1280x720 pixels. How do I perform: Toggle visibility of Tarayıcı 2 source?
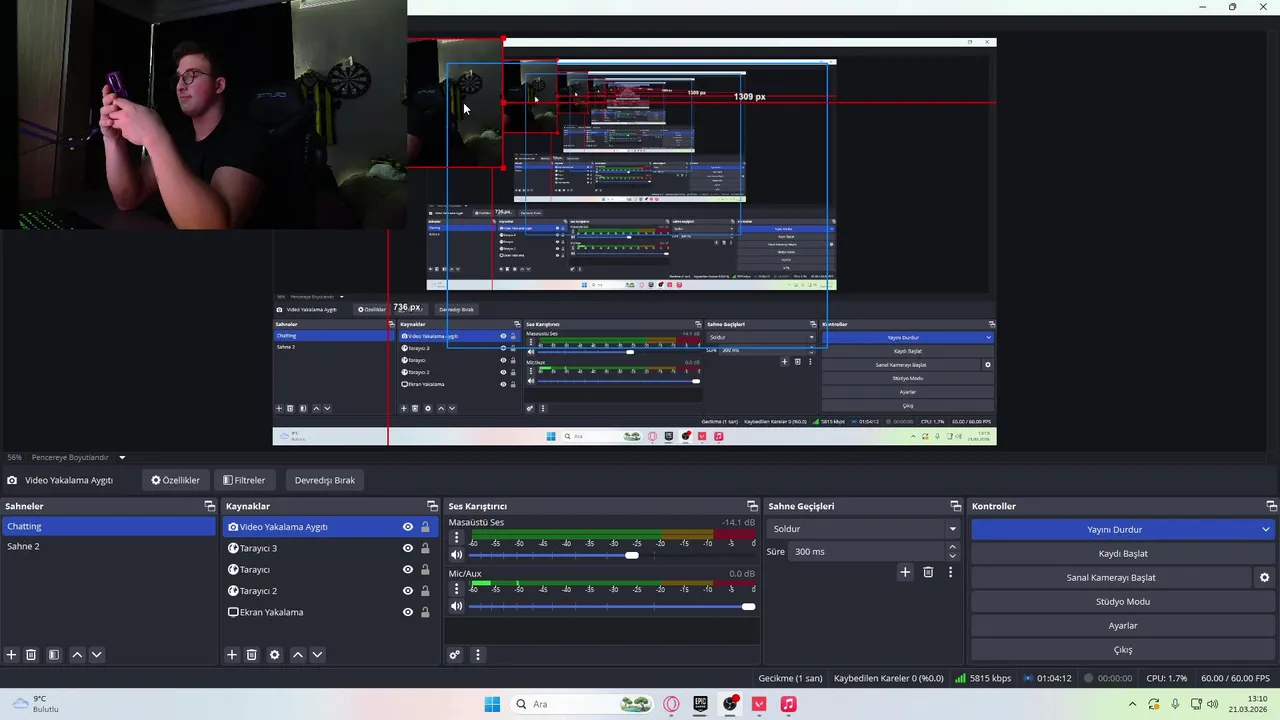[x=408, y=591]
